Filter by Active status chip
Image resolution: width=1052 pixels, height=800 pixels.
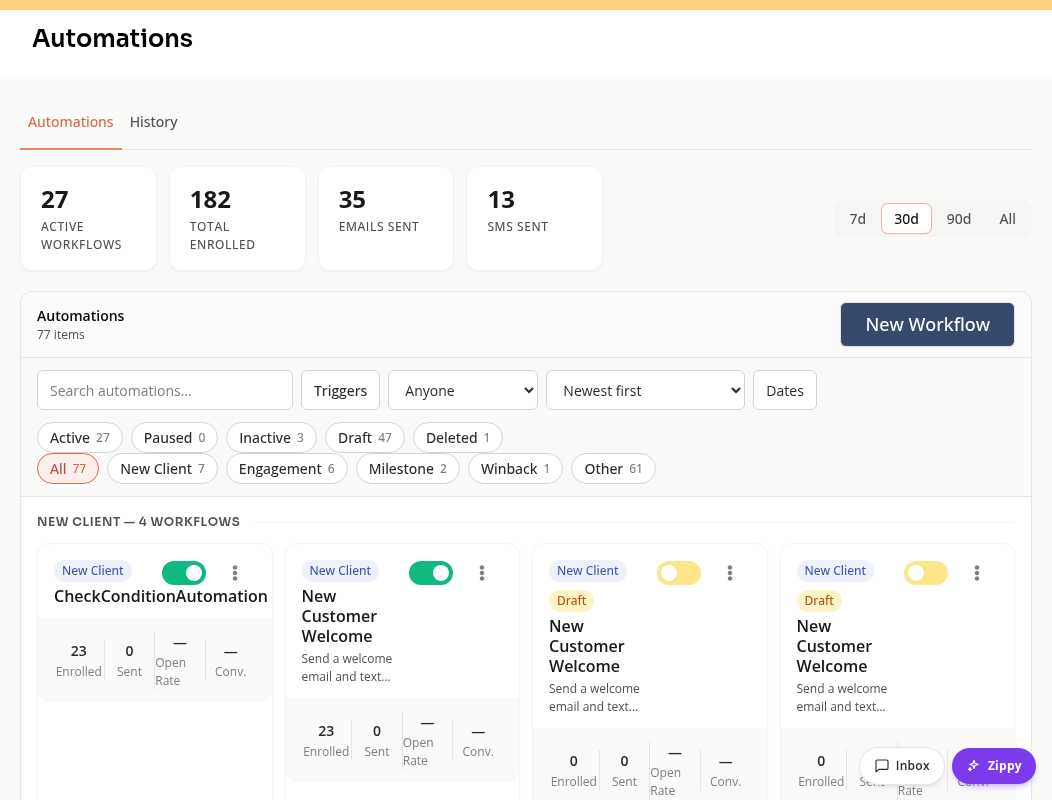click(x=80, y=438)
